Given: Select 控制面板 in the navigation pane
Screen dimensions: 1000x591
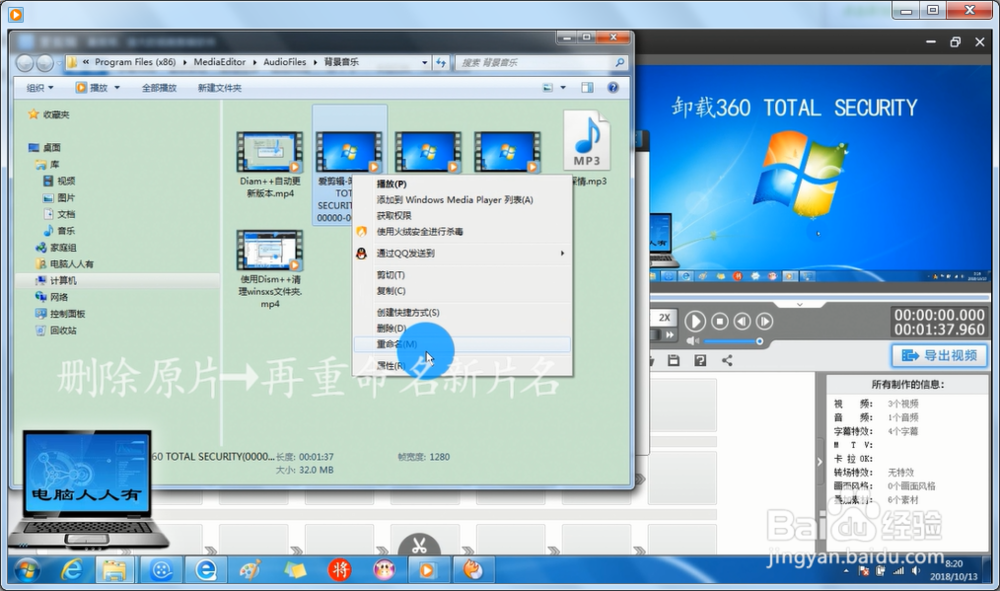Looking at the screenshot, I should pyautogui.click(x=60, y=314).
